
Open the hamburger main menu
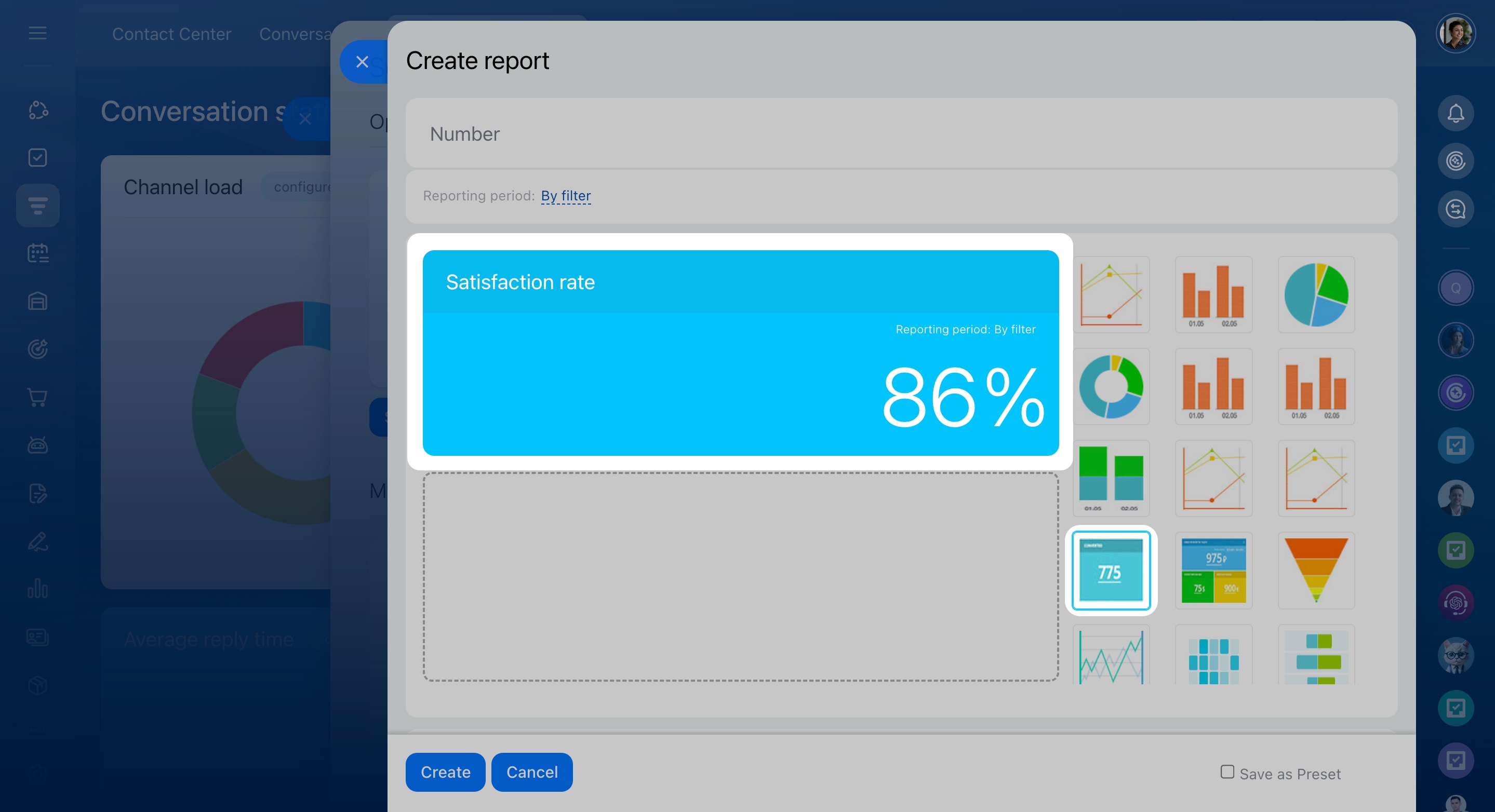38,33
